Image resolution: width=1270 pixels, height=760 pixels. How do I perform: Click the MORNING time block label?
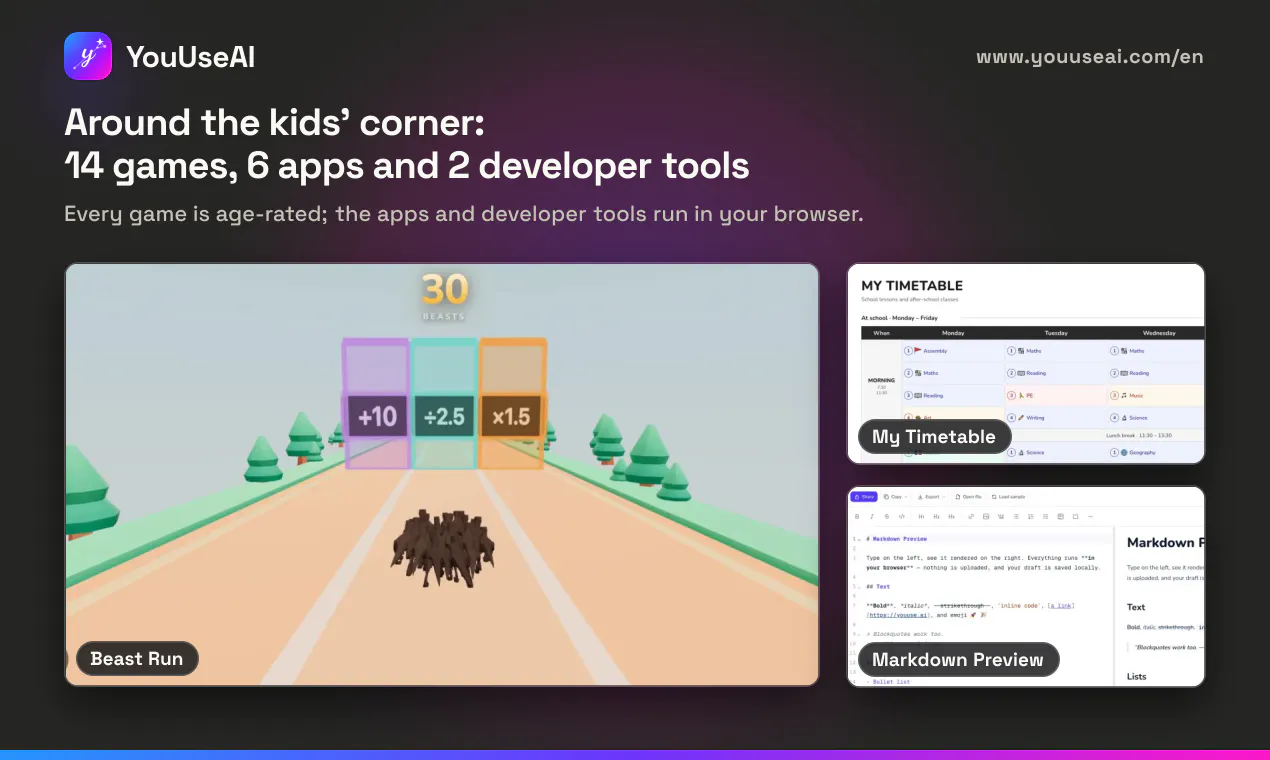[x=881, y=380]
